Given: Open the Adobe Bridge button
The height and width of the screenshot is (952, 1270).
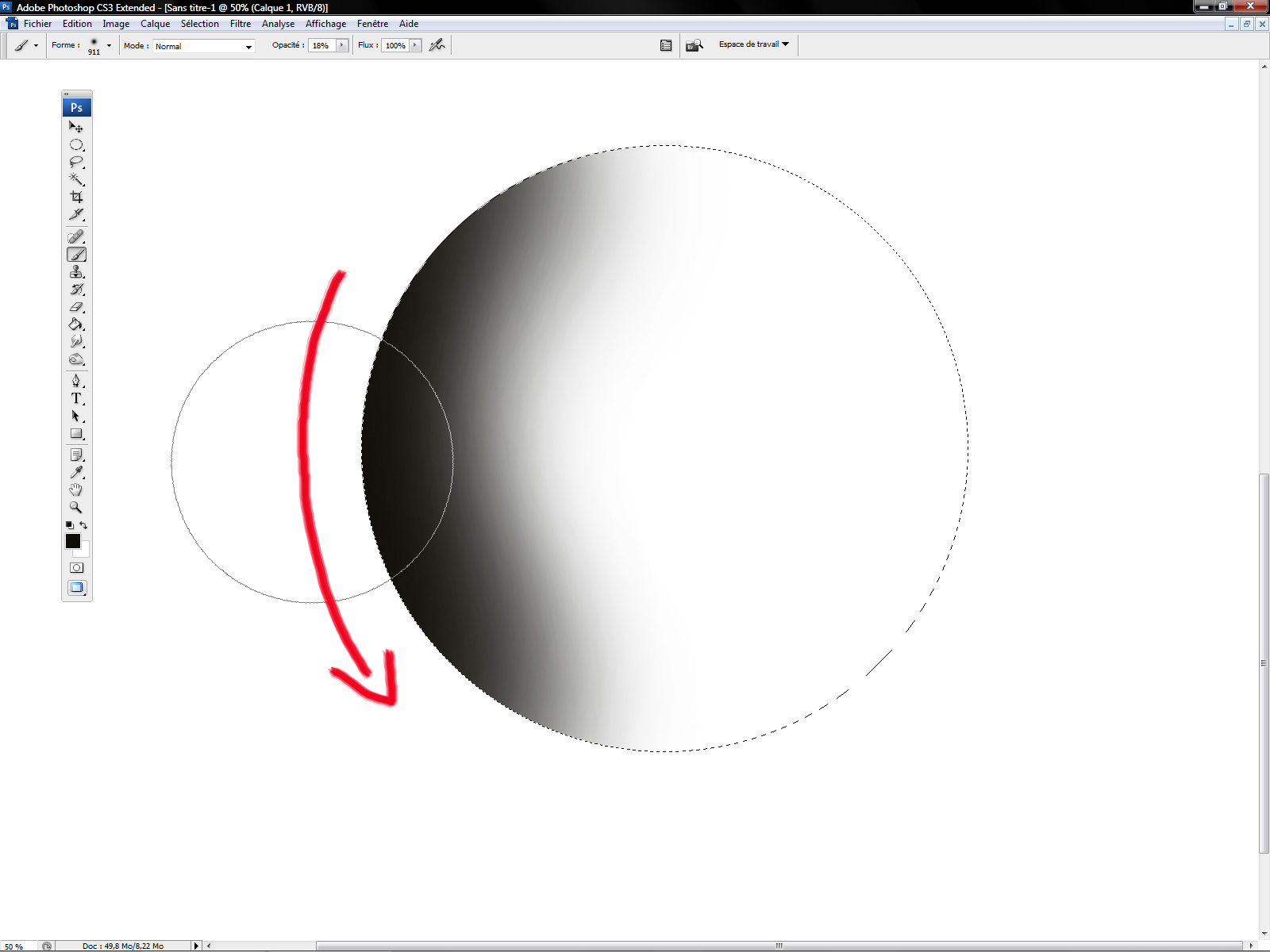Looking at the screenshot, I should 695,45.
